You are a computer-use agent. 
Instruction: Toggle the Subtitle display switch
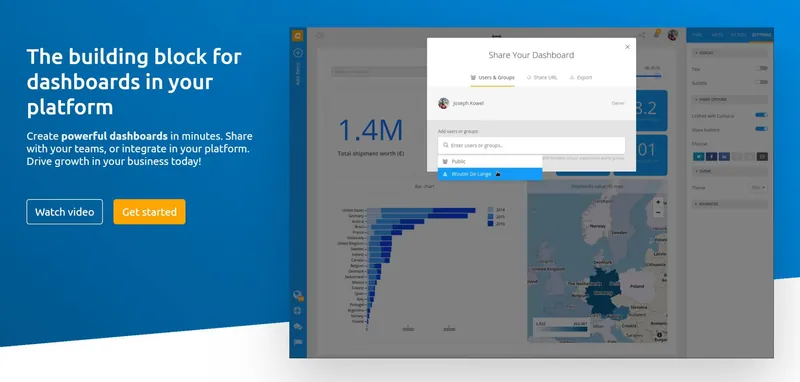point(762,82)
